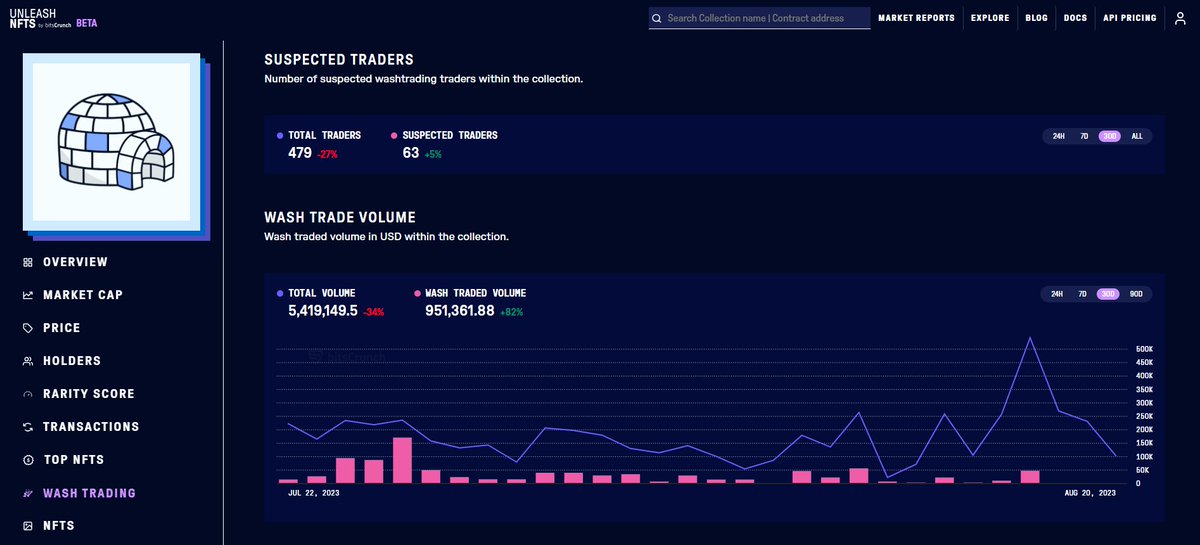This screenshot has width=1200, height=545.
Task: Click the Top NFTs coin icon
Action: [28, 461]
